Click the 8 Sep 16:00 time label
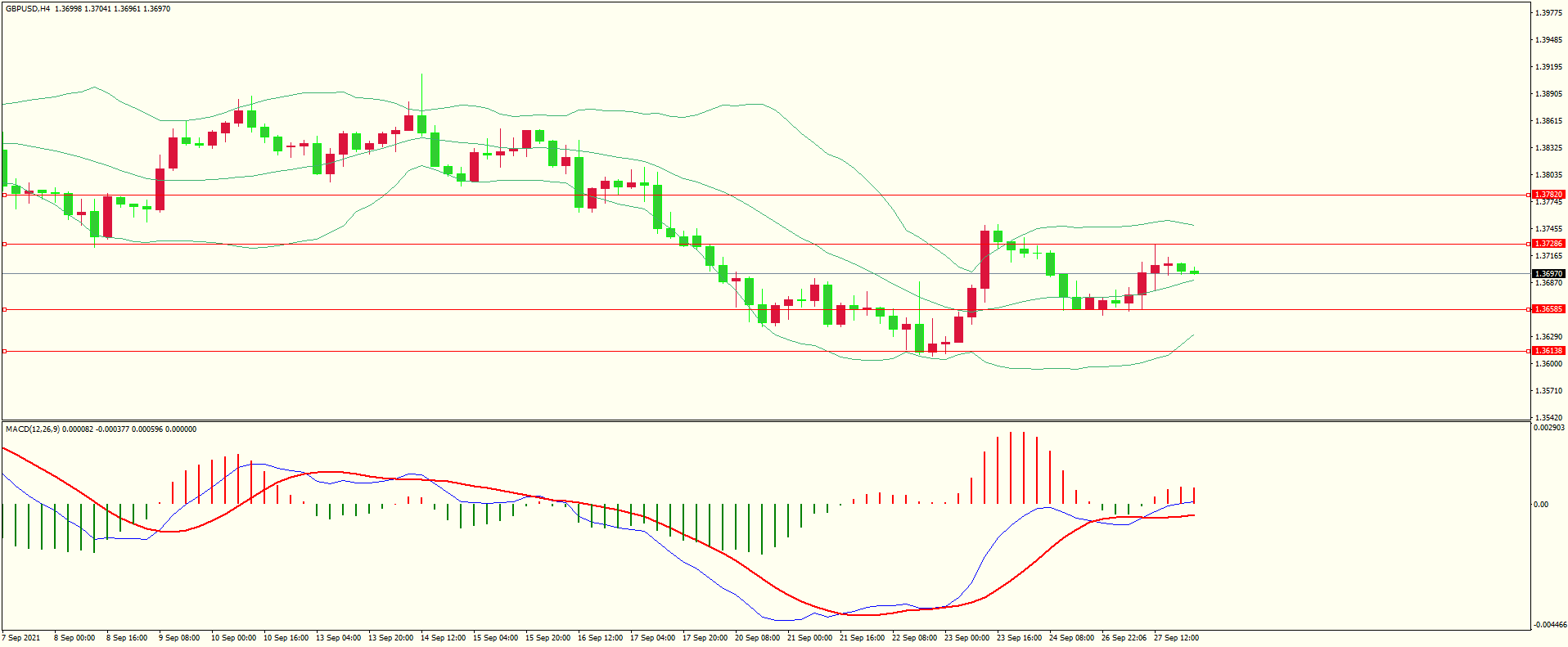 coord(127,638)
